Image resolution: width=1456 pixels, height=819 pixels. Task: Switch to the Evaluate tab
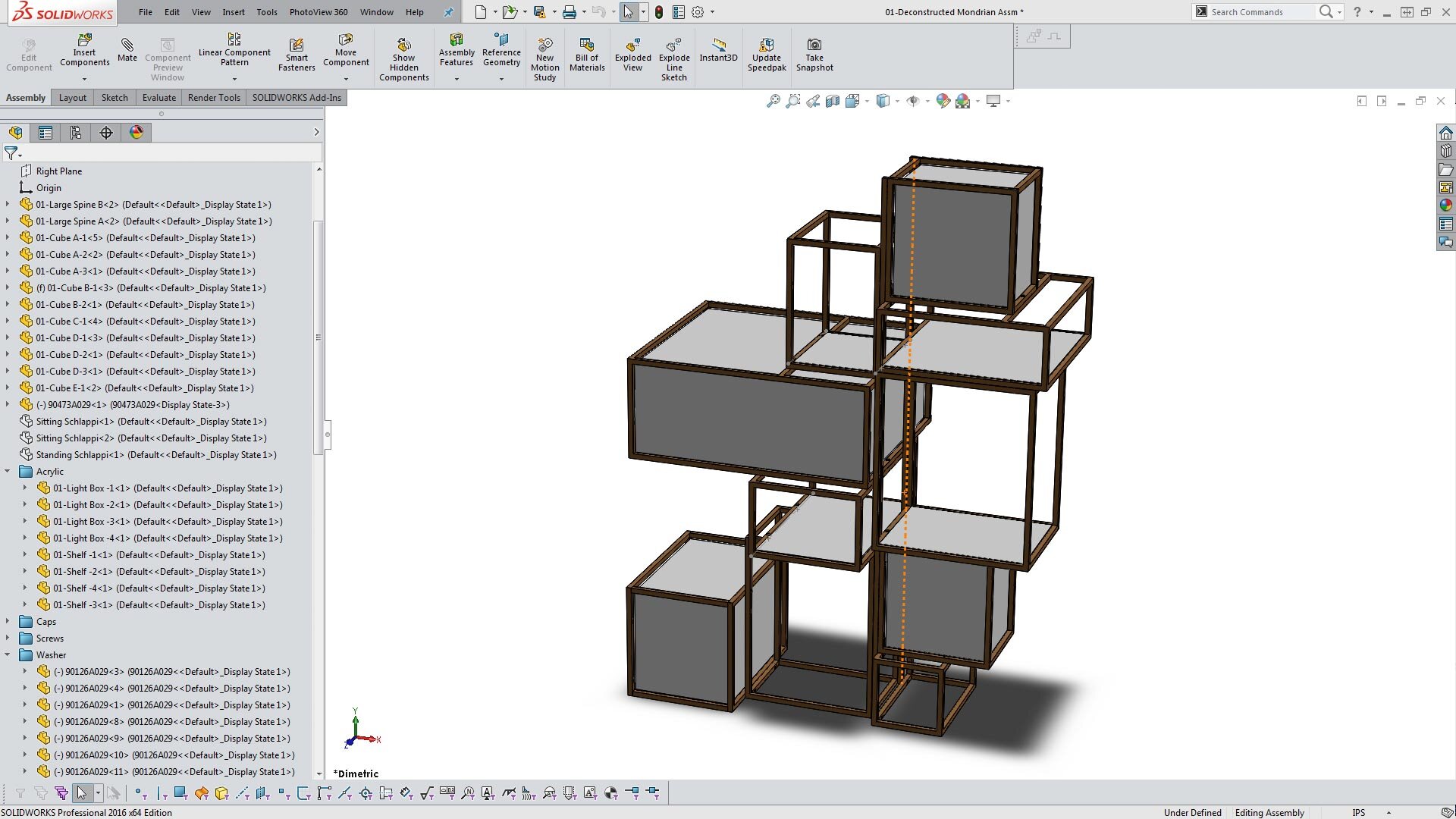159,98
